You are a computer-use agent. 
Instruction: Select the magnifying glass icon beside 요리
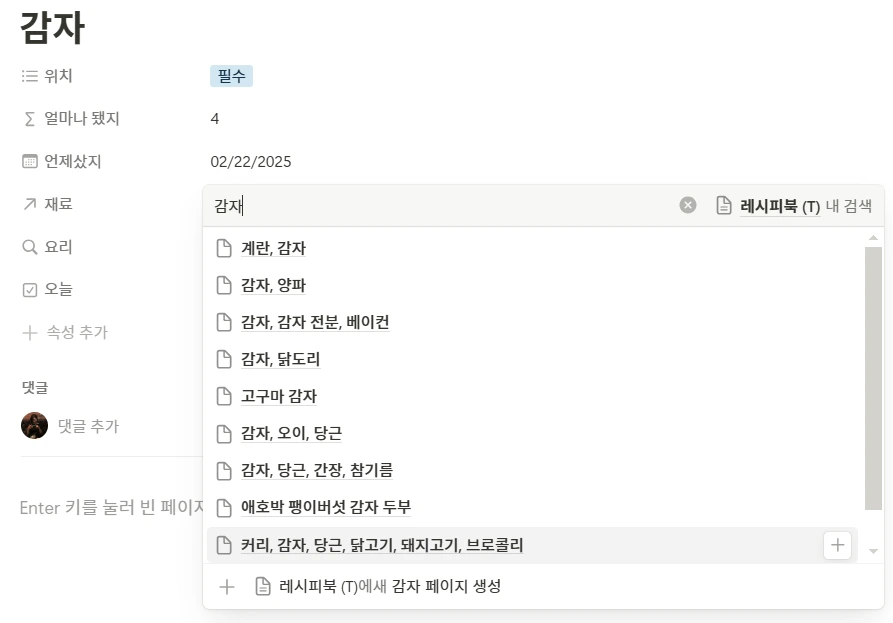[30, 246]
